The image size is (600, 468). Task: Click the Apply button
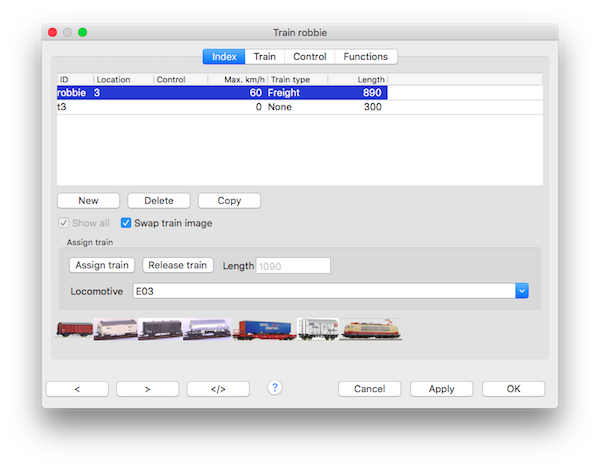tap(441, 389)
